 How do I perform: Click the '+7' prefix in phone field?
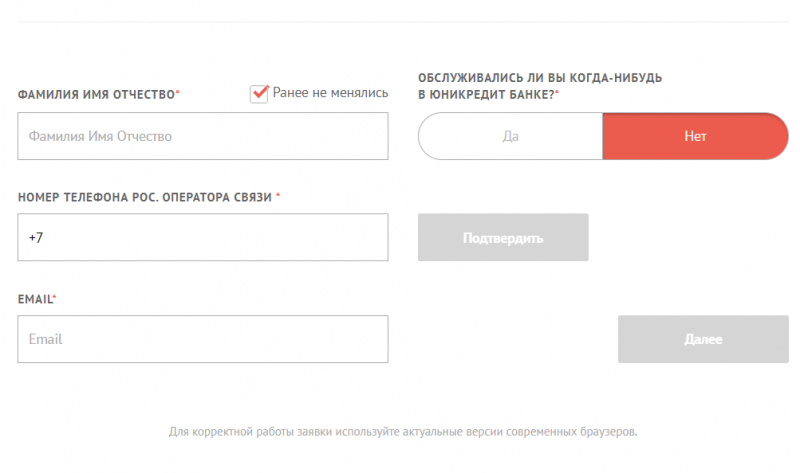coord(36,238)
